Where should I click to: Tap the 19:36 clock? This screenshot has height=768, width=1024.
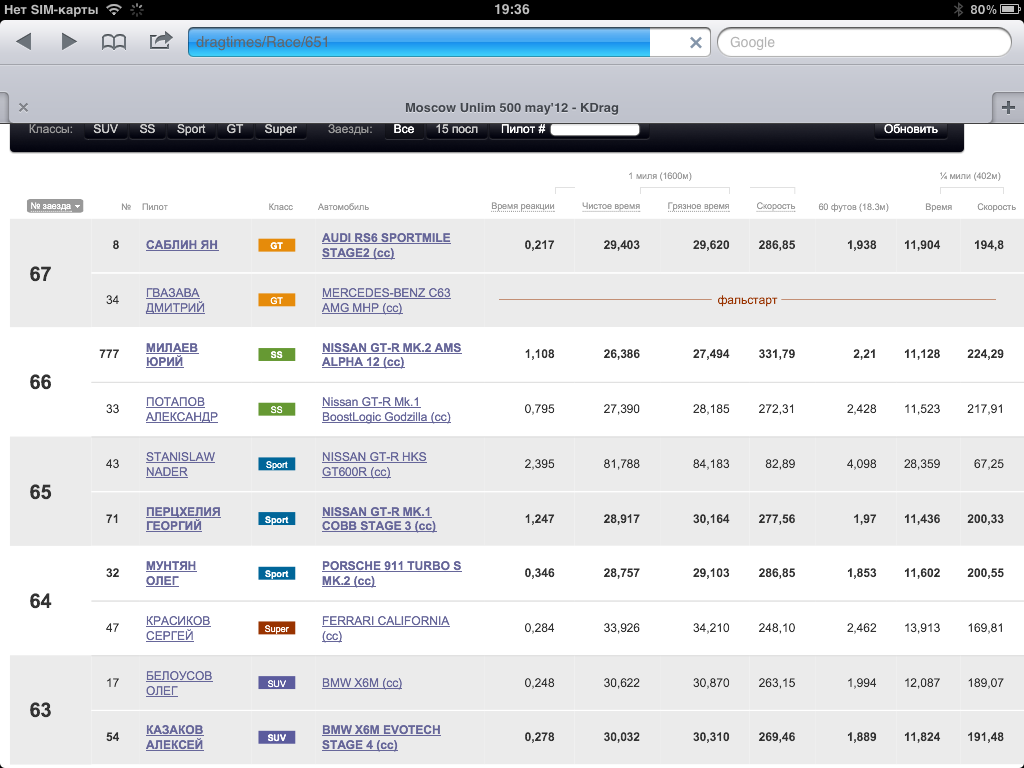click(x=511, y=9)
